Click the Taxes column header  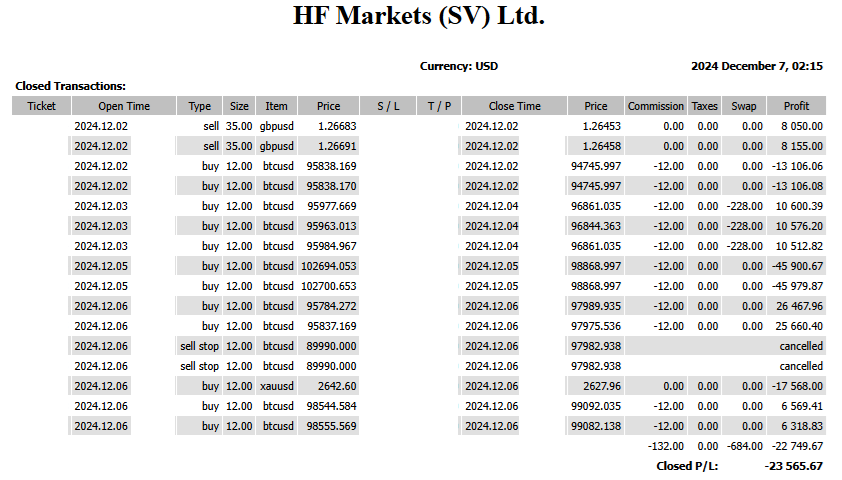(704, 106)
